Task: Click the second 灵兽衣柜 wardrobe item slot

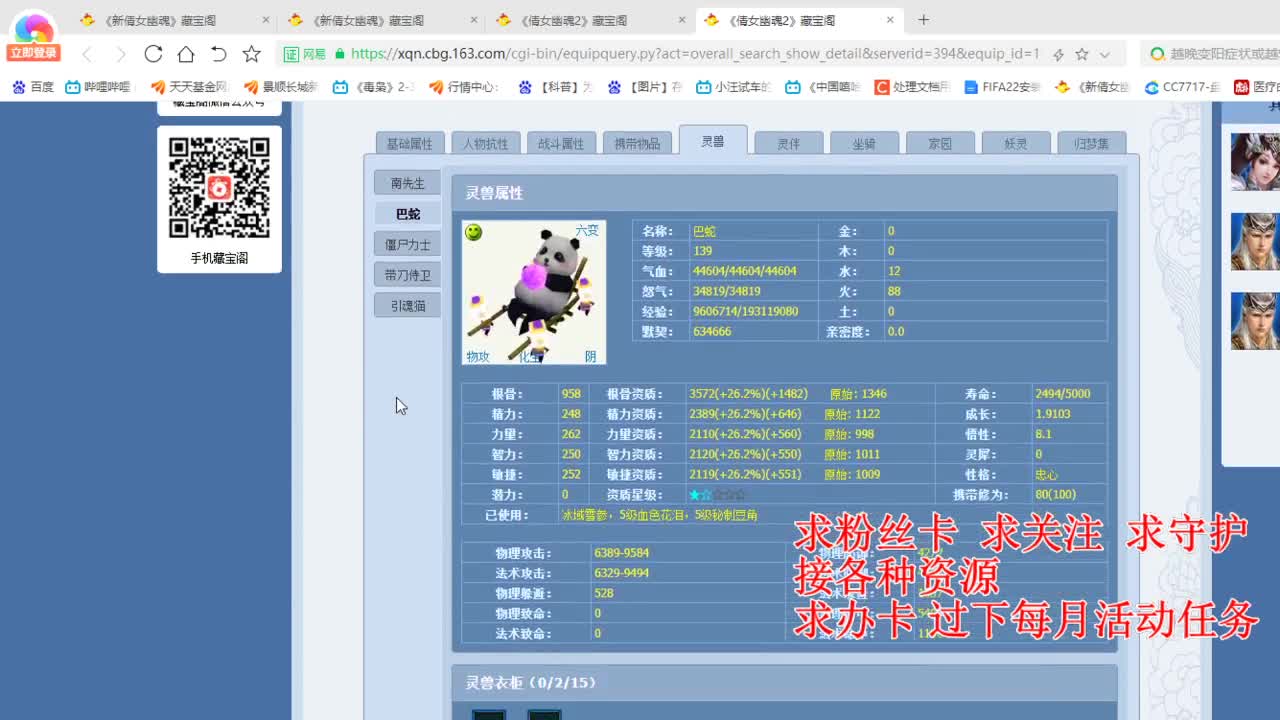Action: pos(544,714)
